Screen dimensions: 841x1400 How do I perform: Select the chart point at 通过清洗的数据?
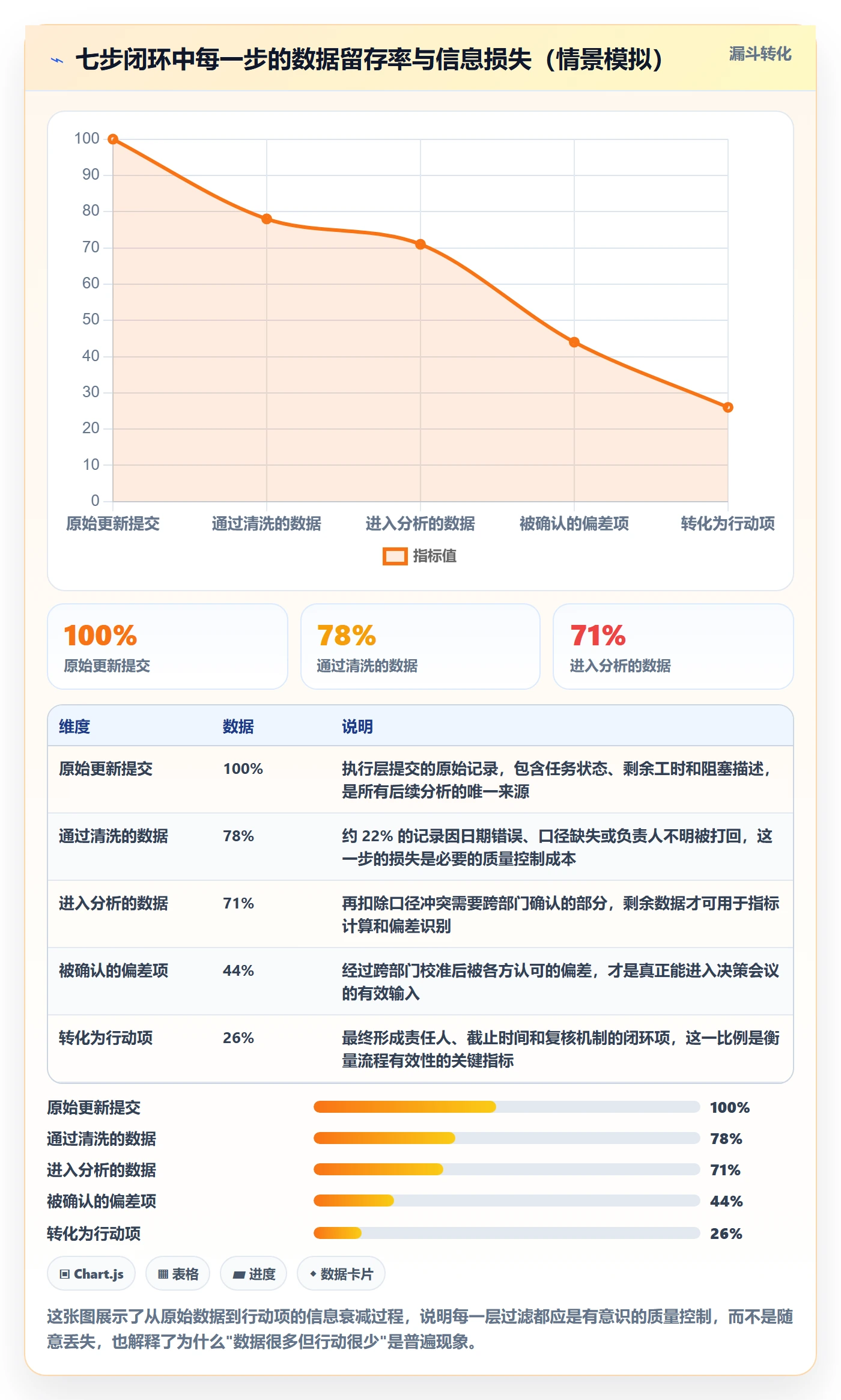267,219
